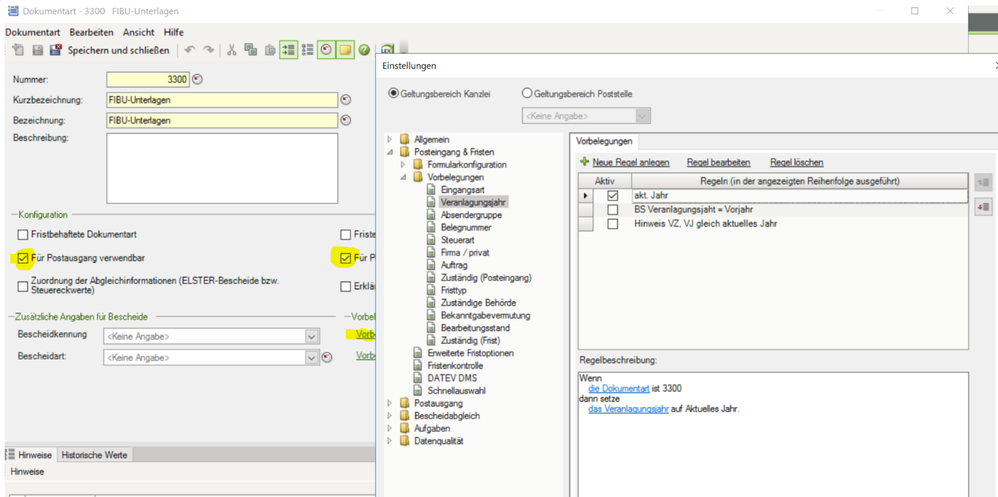Click the Paste clipboard icon

[270, 50]
